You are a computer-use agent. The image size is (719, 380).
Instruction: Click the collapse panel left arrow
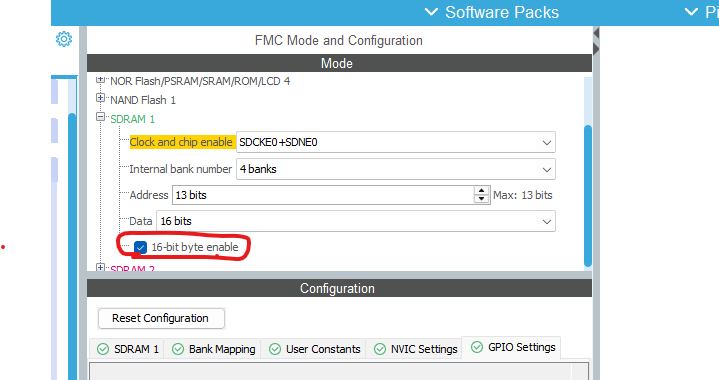coord(596,33)
